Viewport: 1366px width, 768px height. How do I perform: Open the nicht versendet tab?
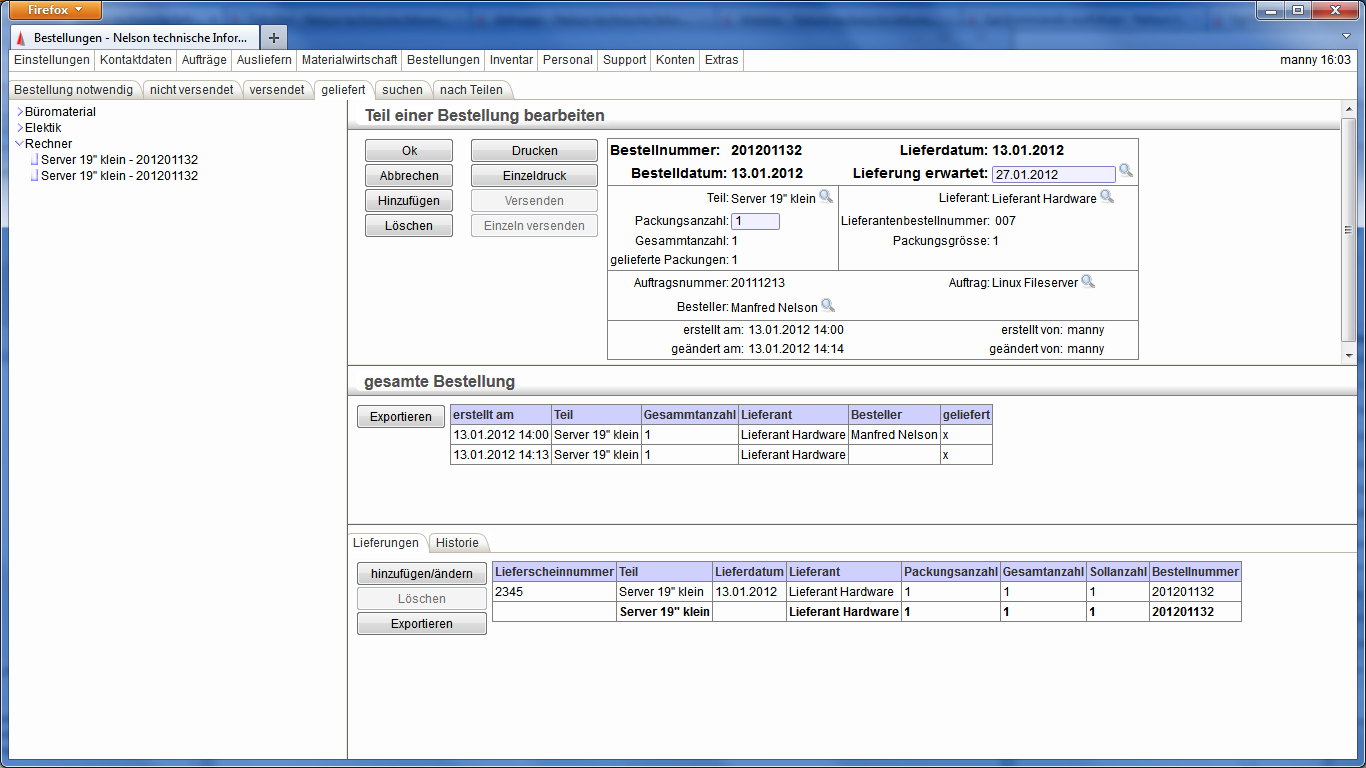pos(191,90)
